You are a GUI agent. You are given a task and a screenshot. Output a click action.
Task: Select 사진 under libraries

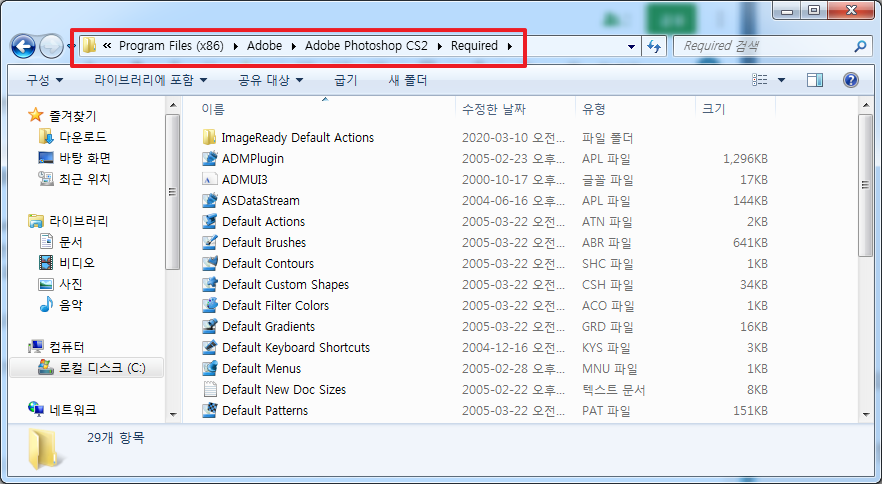[71, 284]
